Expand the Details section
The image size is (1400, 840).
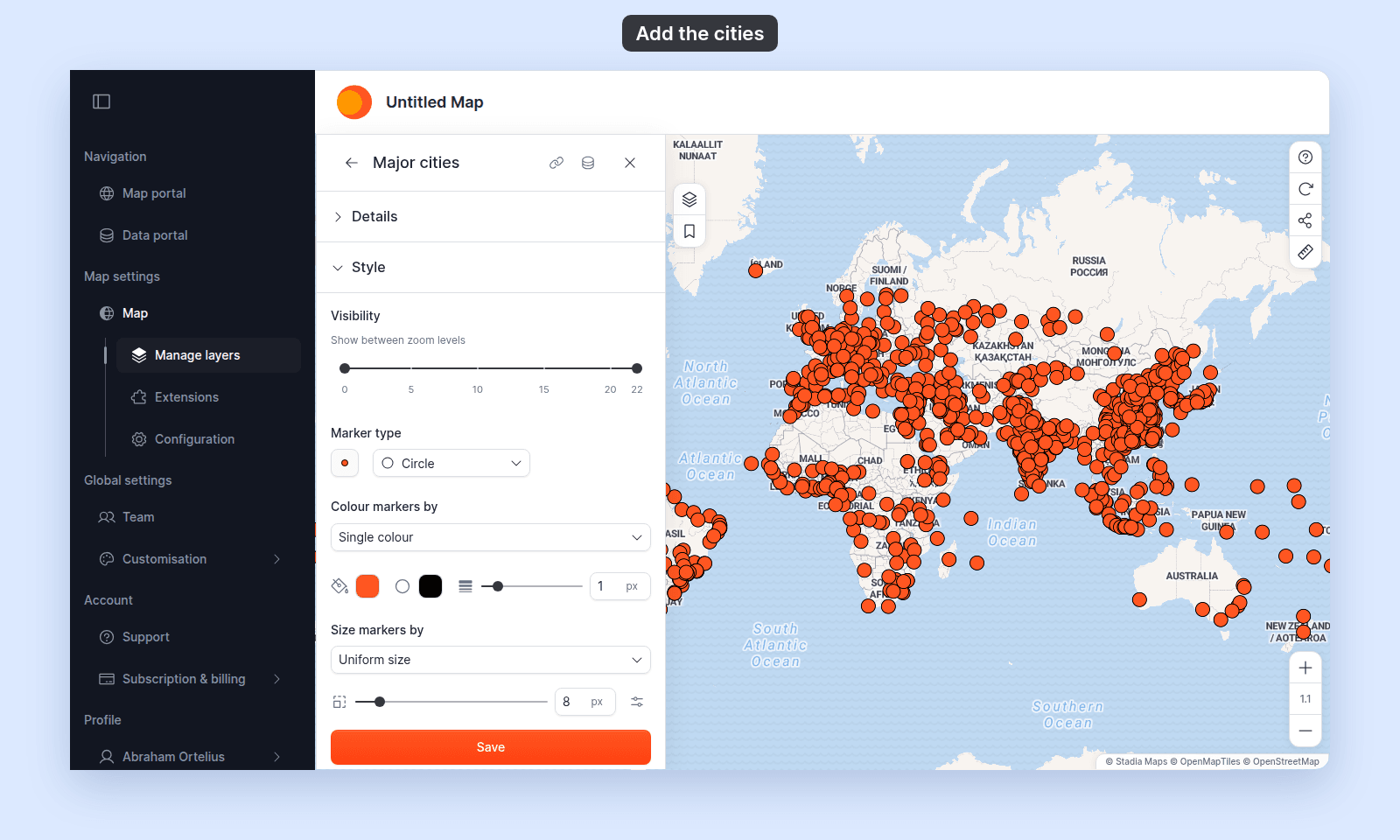click(490, 217)
